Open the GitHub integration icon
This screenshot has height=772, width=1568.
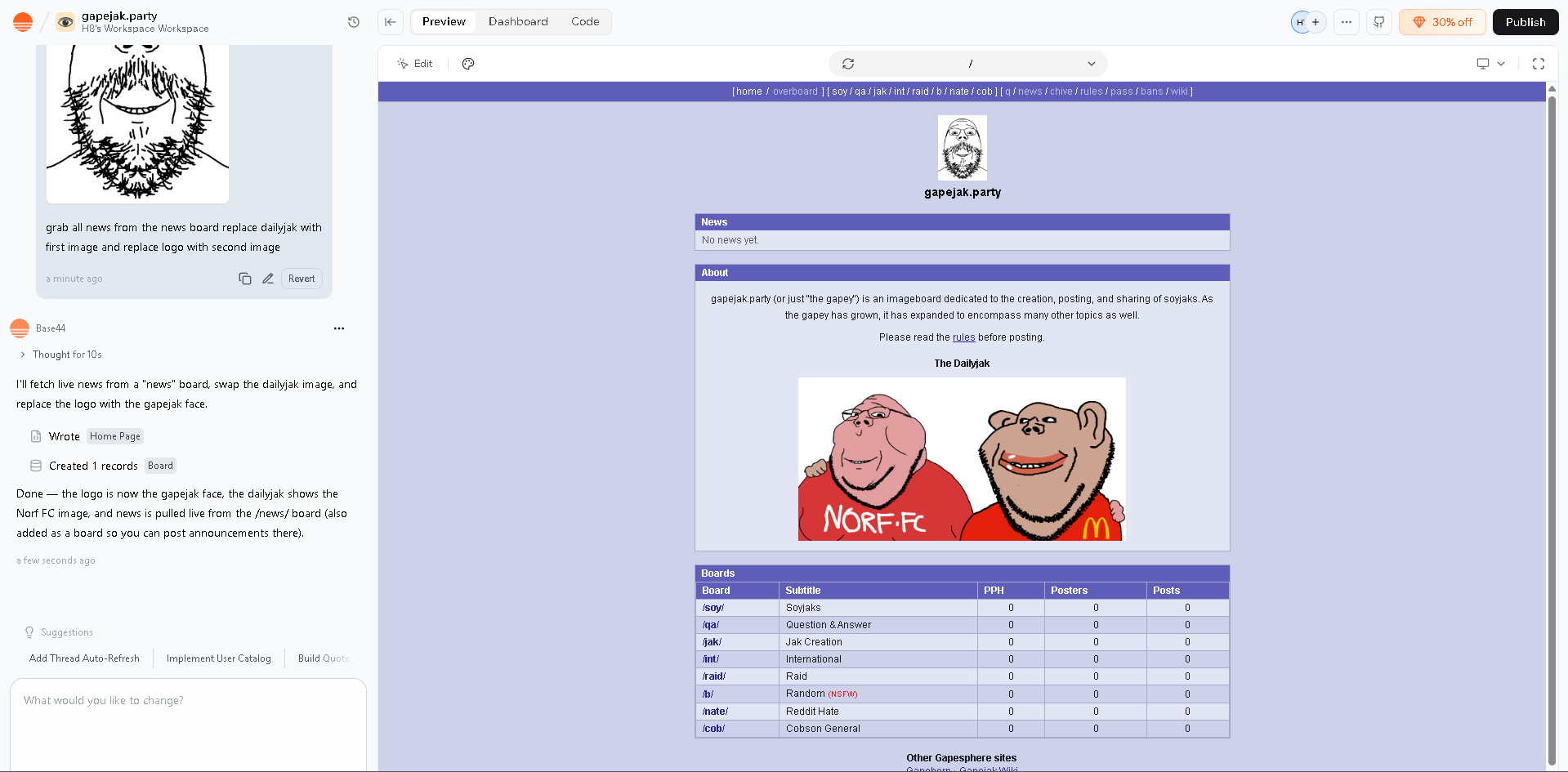1379,22
